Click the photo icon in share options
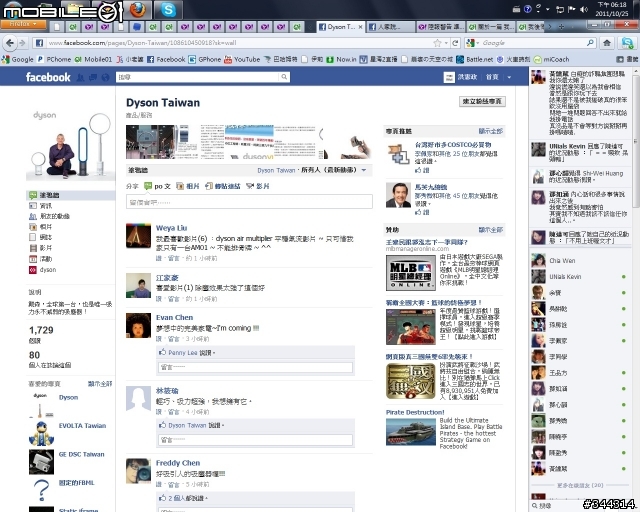The height and width of the screenshot is (512, 640). pos(180,186)
